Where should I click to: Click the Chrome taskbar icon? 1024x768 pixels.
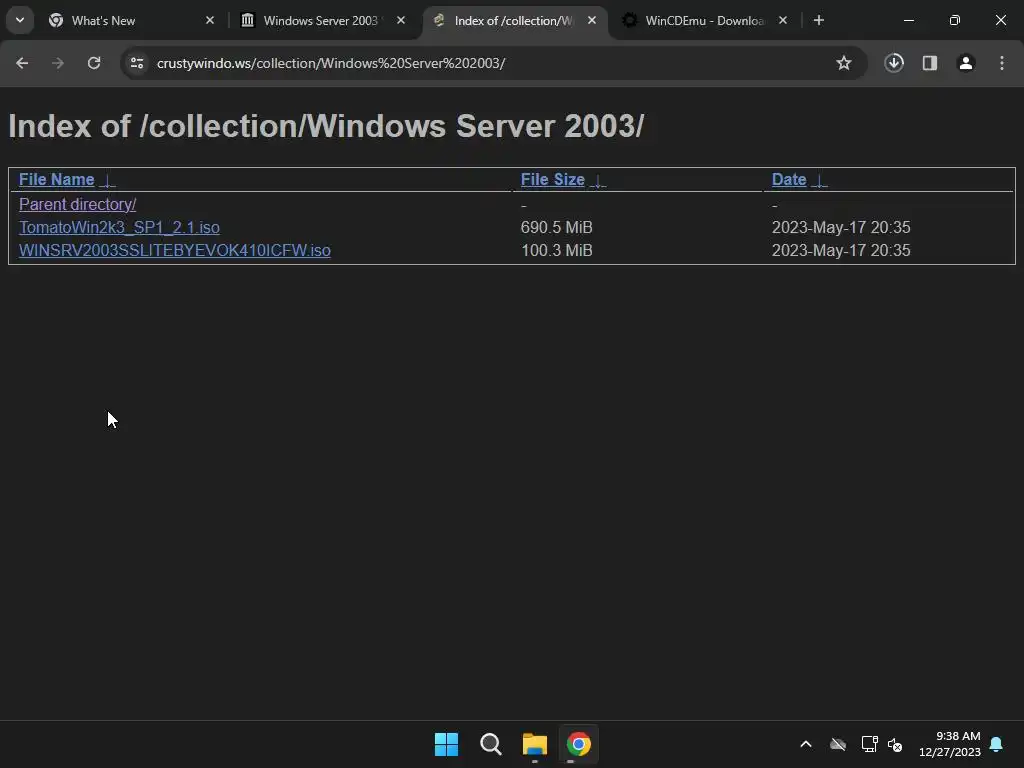pyautogui.click(x=579, y=744)
